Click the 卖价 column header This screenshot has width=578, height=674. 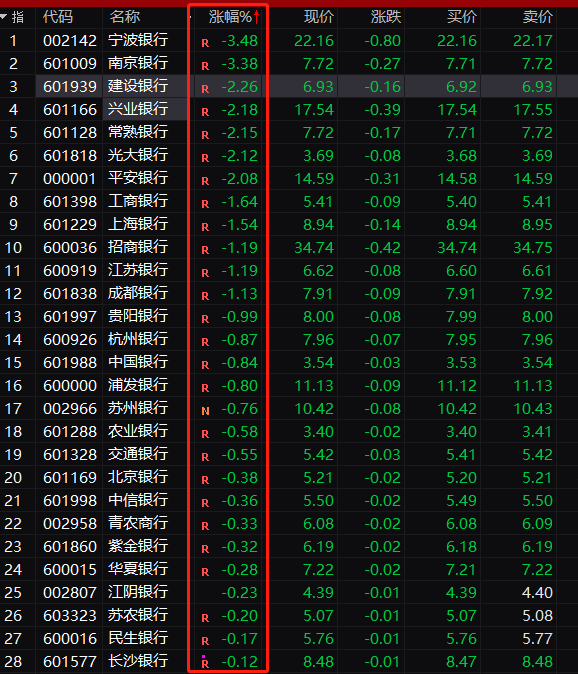point(538,17)
